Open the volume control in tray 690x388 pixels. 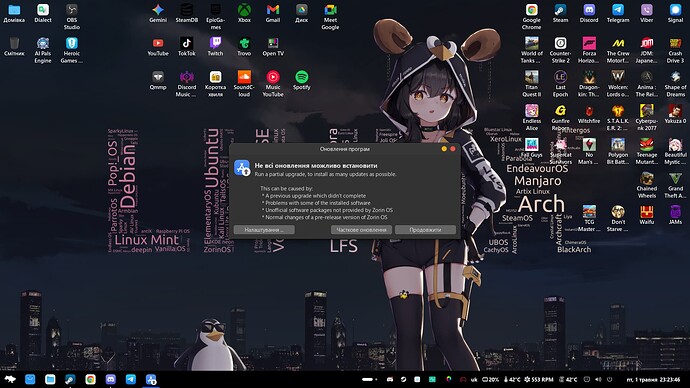pos(598,379)
